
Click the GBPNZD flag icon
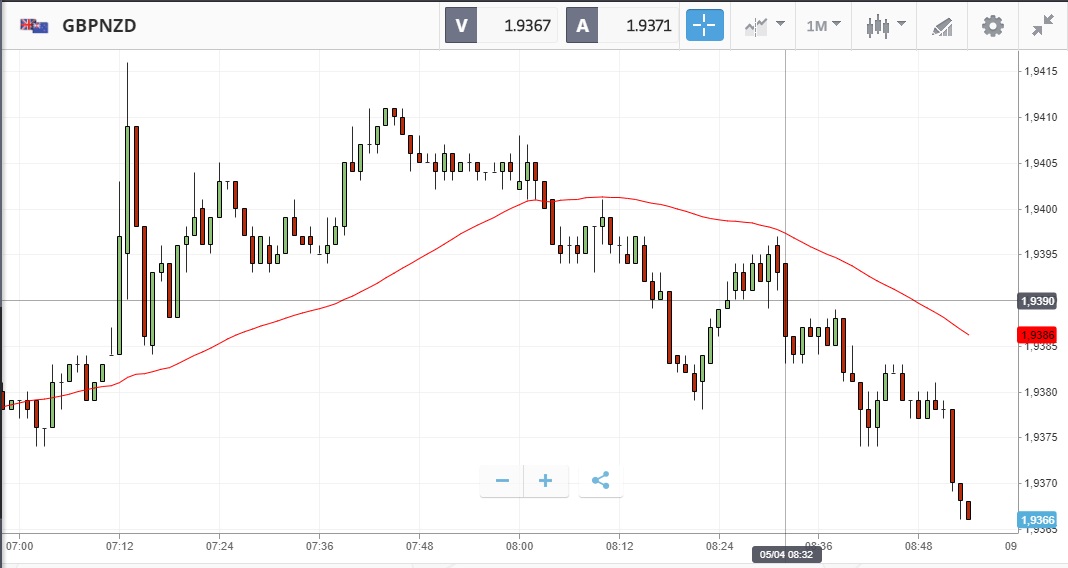[34, 26]
